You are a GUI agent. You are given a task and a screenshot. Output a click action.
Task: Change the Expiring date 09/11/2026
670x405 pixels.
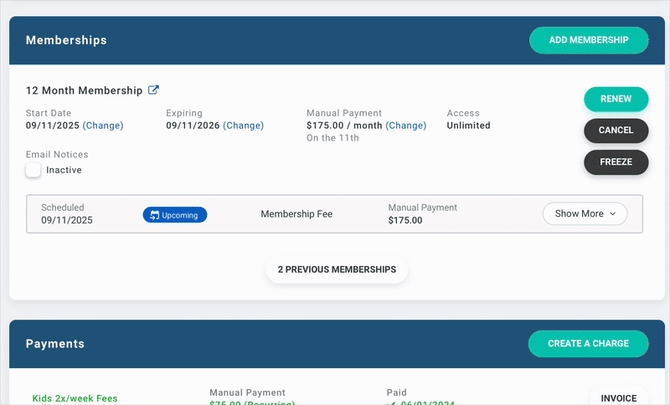pos(243,126)
